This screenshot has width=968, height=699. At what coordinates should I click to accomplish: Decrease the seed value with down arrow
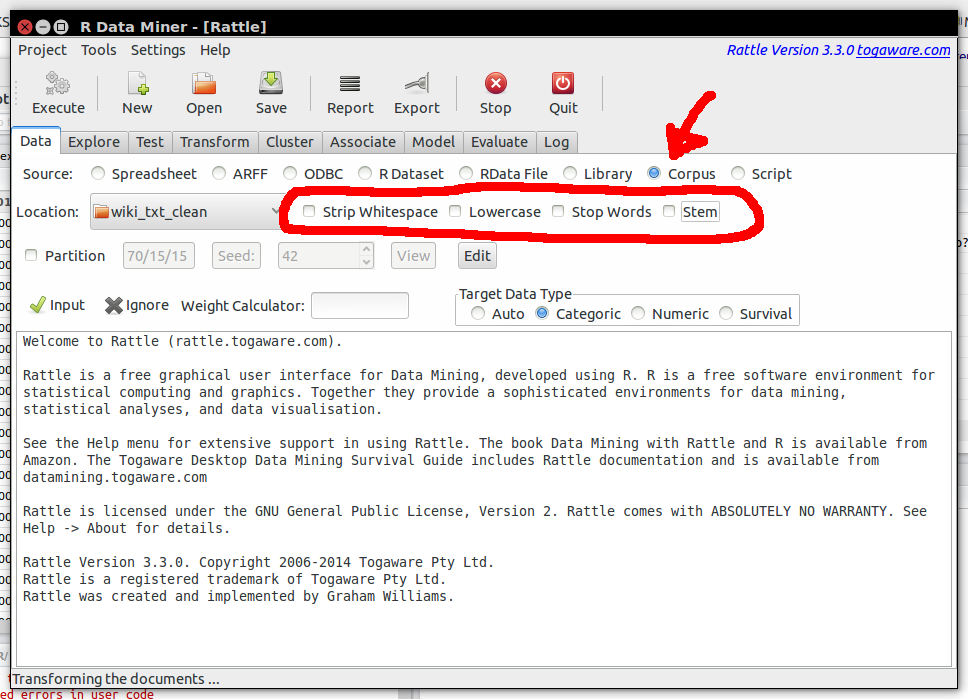367,262
